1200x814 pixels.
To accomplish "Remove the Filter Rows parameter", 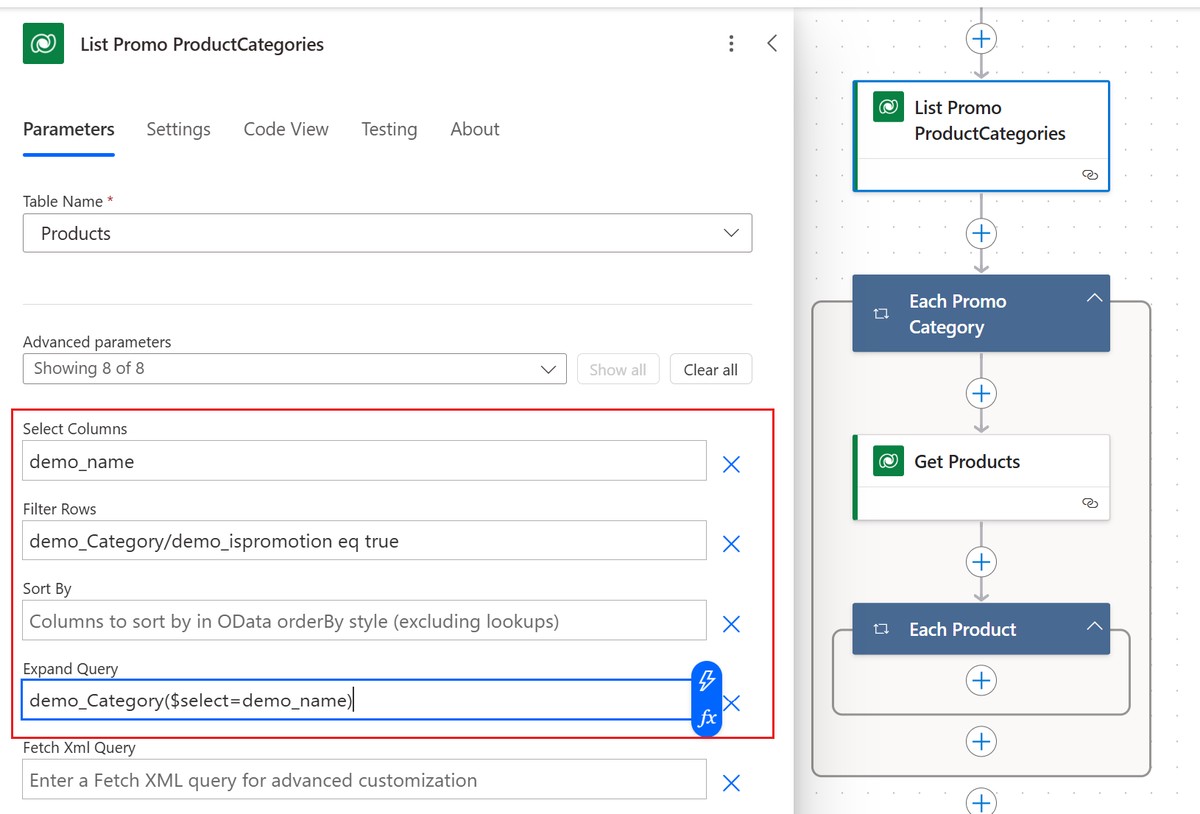I will [731, 544].
